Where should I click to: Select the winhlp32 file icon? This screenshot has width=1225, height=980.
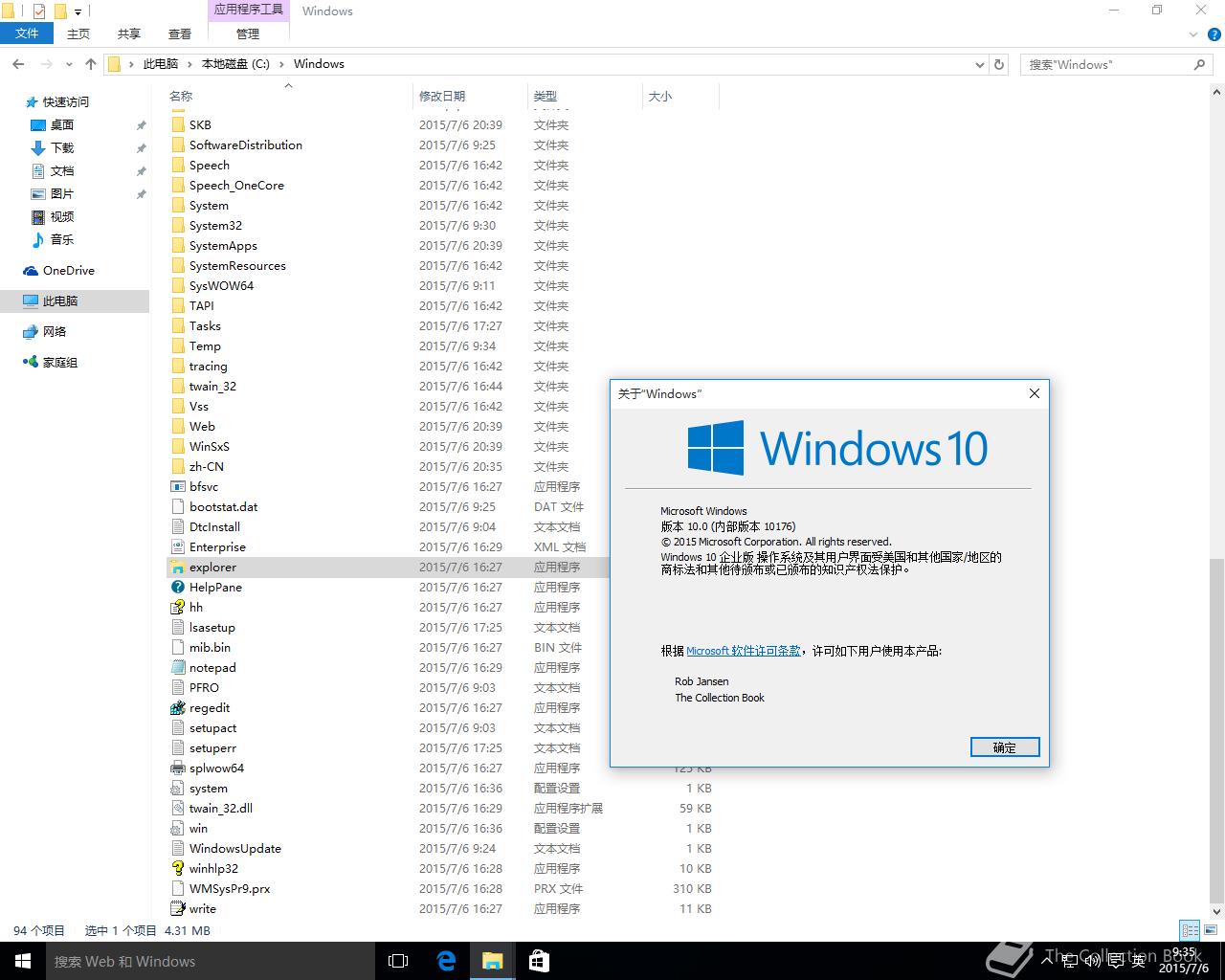coord(177,869)
